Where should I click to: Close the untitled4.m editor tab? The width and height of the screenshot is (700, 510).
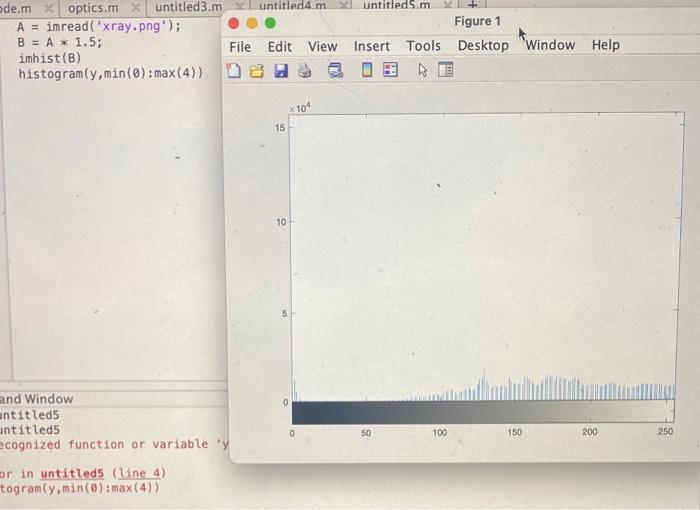[x=344, y=5]
